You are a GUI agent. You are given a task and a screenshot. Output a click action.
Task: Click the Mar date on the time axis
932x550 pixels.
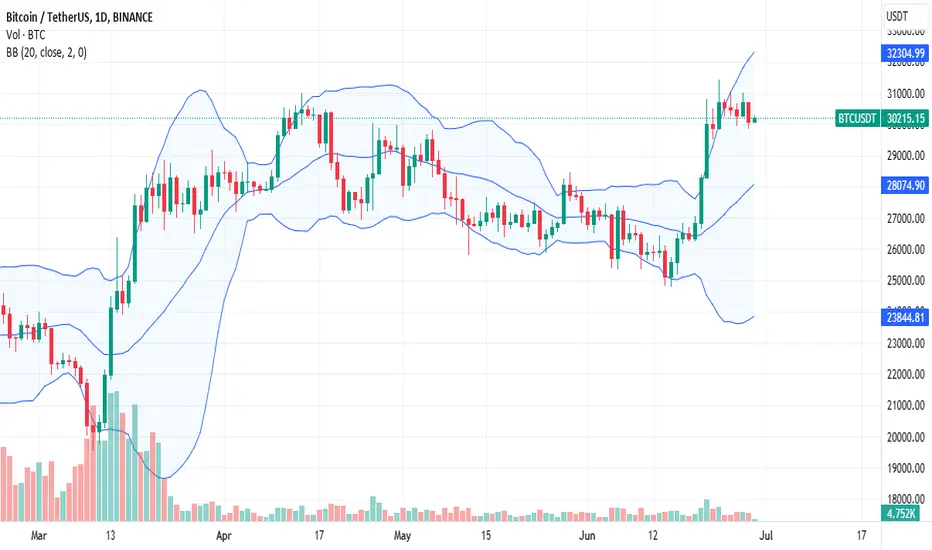(38, 536)
